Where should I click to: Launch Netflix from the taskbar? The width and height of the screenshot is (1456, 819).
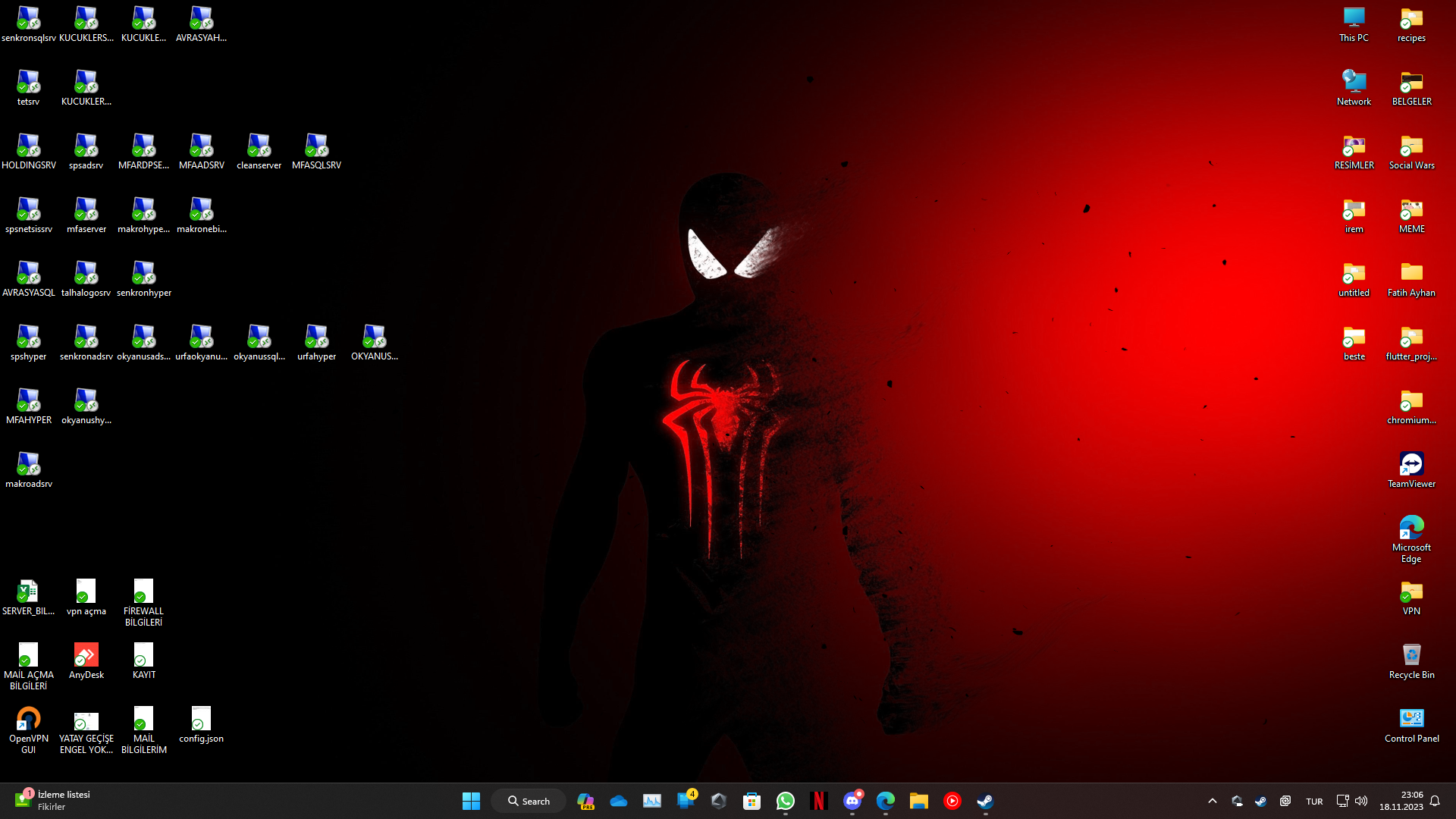click(818, 801)
